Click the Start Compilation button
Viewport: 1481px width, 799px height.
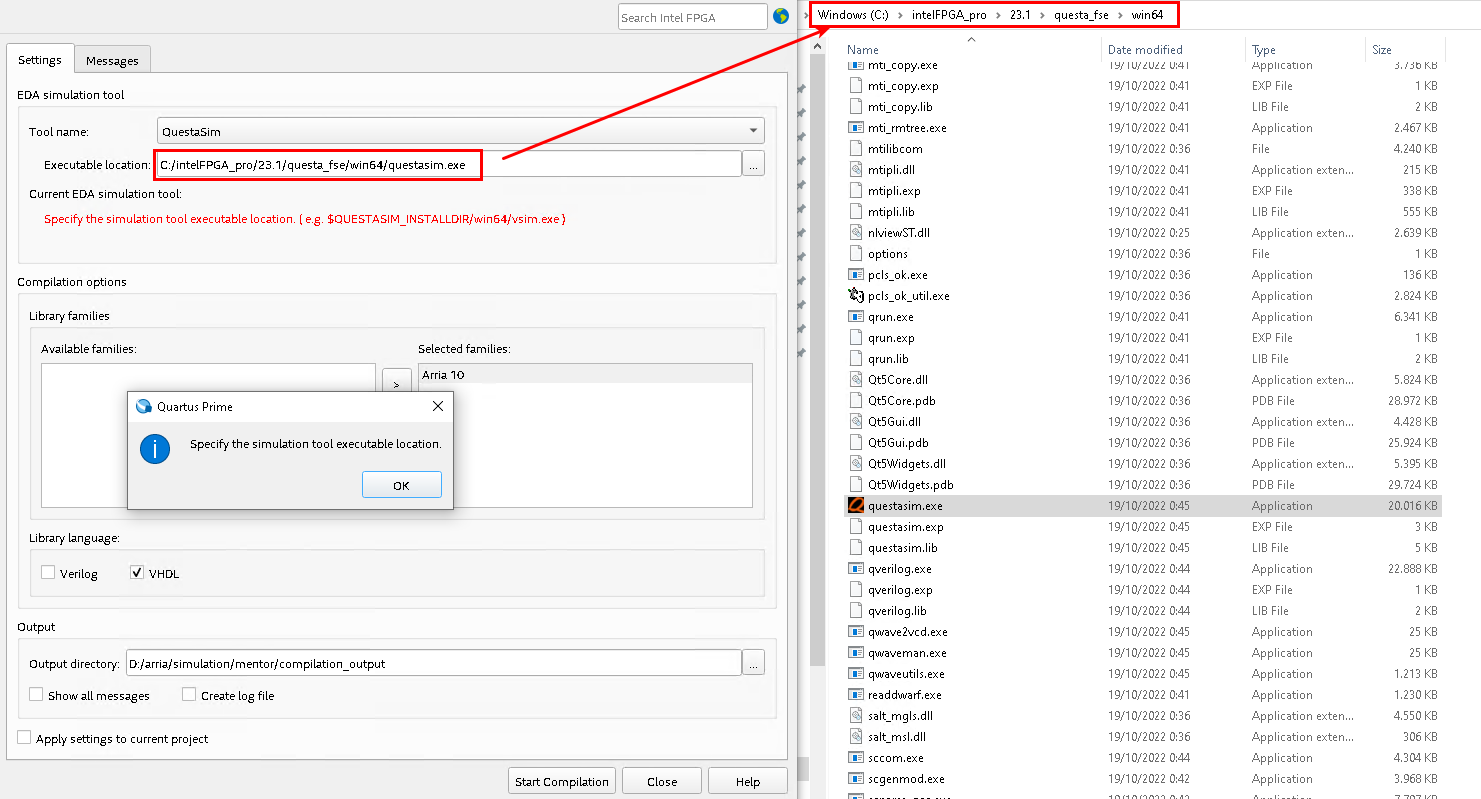coord(562,782)
